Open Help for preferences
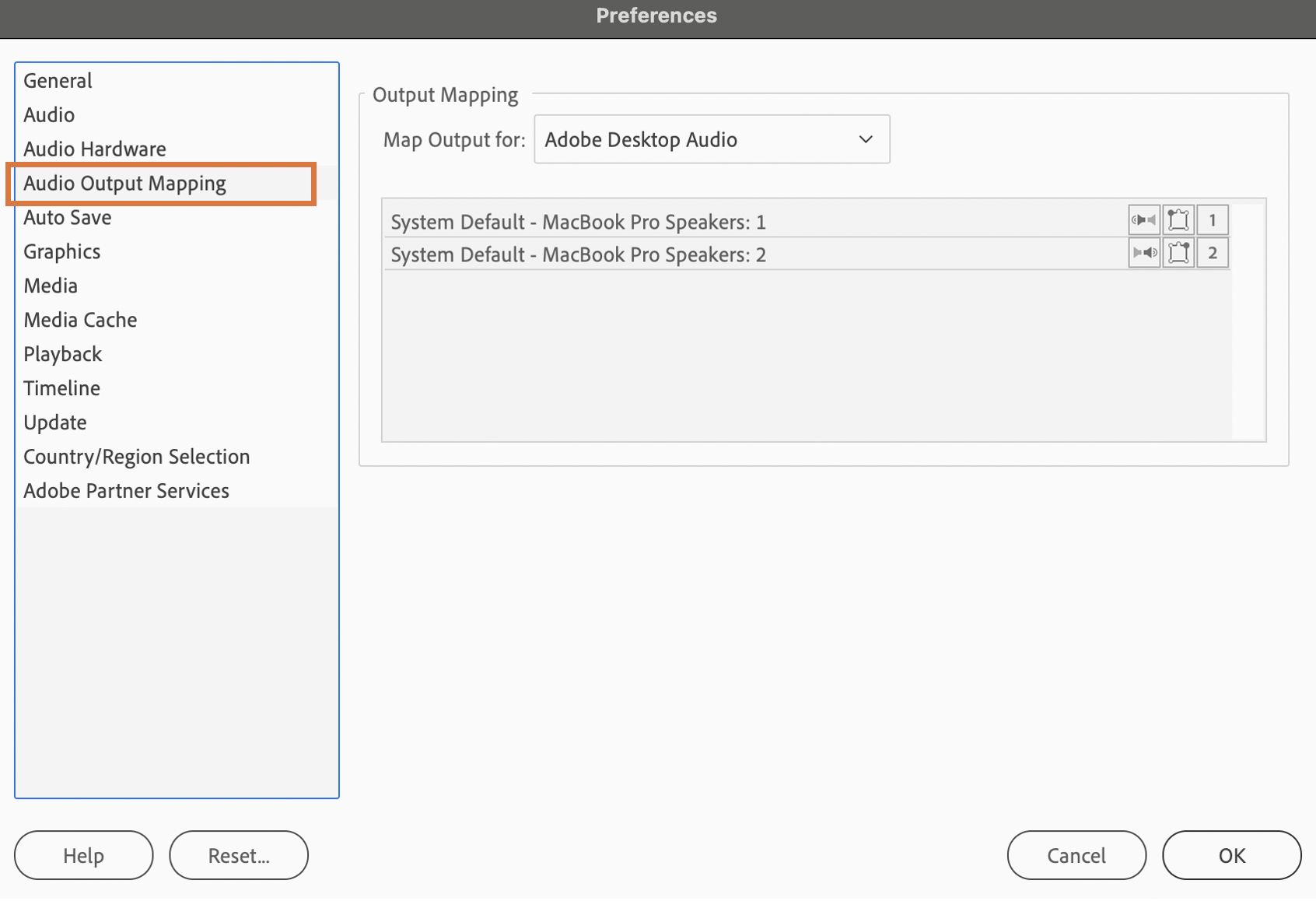Image resolution: width=1316 pixels, height=901 pixels. coord(83,855)
